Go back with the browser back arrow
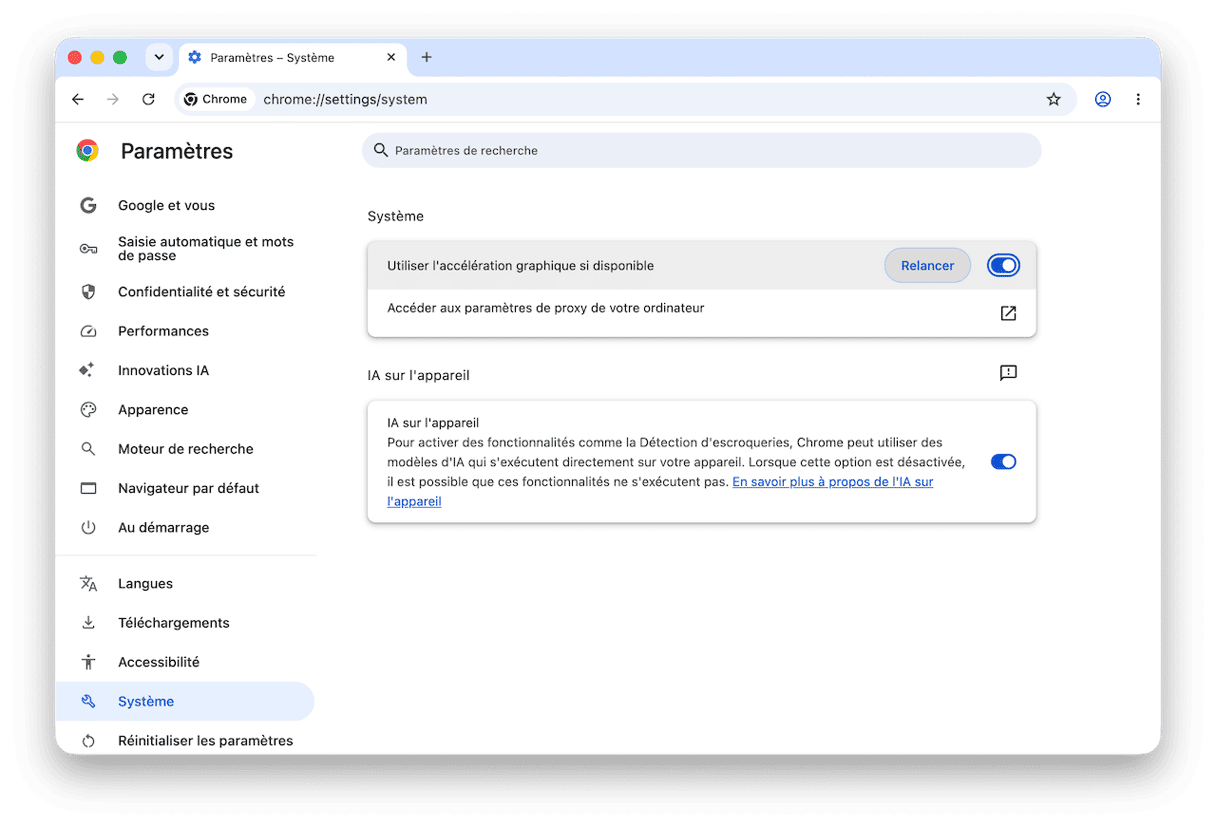This screenshot has height=827, width=1216. pos(78,99)
